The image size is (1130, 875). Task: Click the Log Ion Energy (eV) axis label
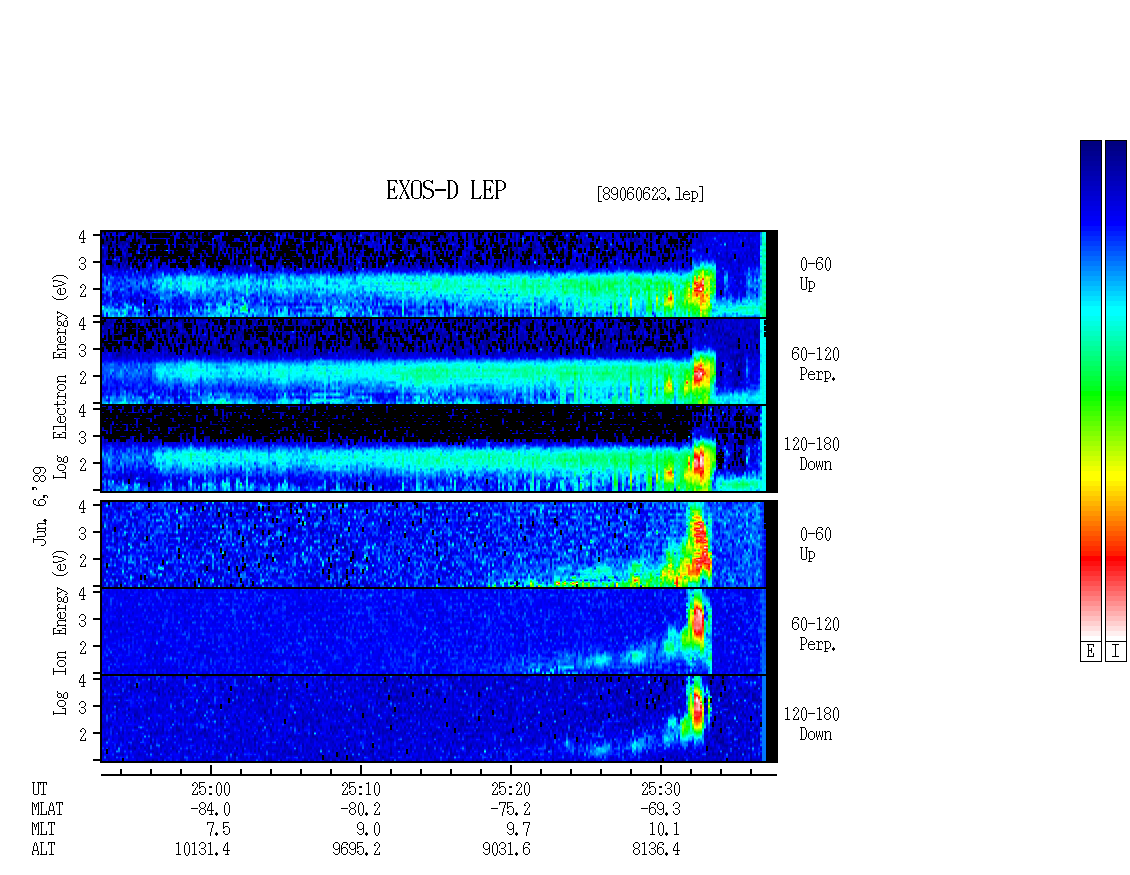click(x=60, y=632)
